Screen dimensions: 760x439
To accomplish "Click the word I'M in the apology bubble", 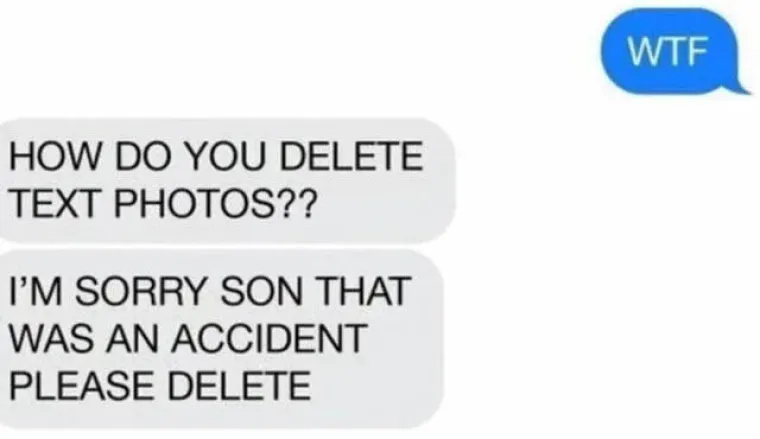I will 35,290.
